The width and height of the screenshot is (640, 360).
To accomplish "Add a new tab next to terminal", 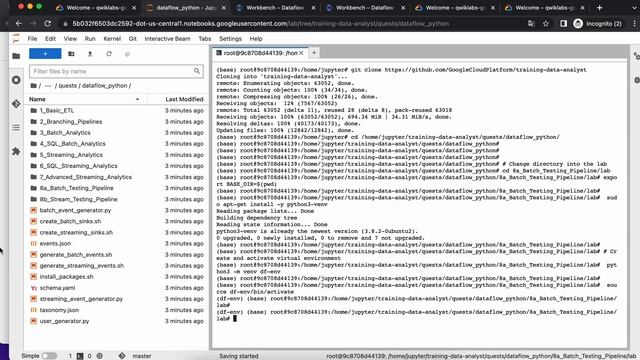I will [314, 53].
